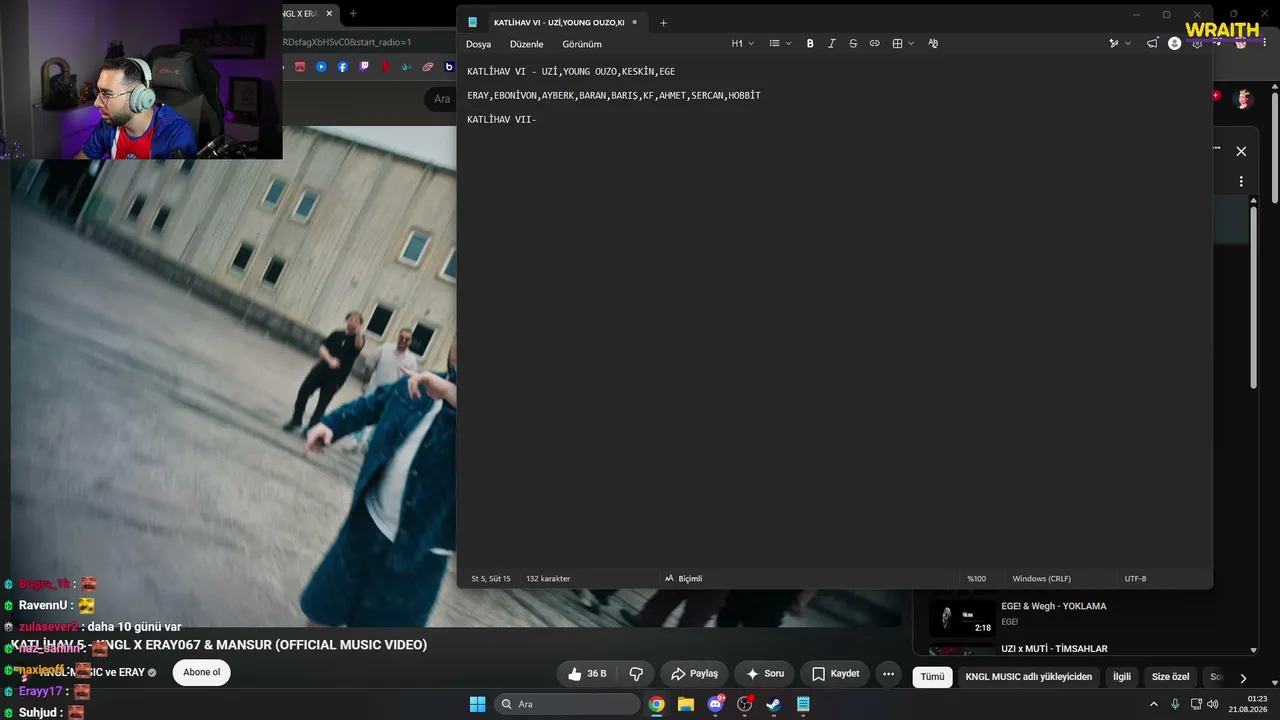Open the Facebook bookmark in Chrome
The image size is (1280, 720).
click(x=343, y=67)
